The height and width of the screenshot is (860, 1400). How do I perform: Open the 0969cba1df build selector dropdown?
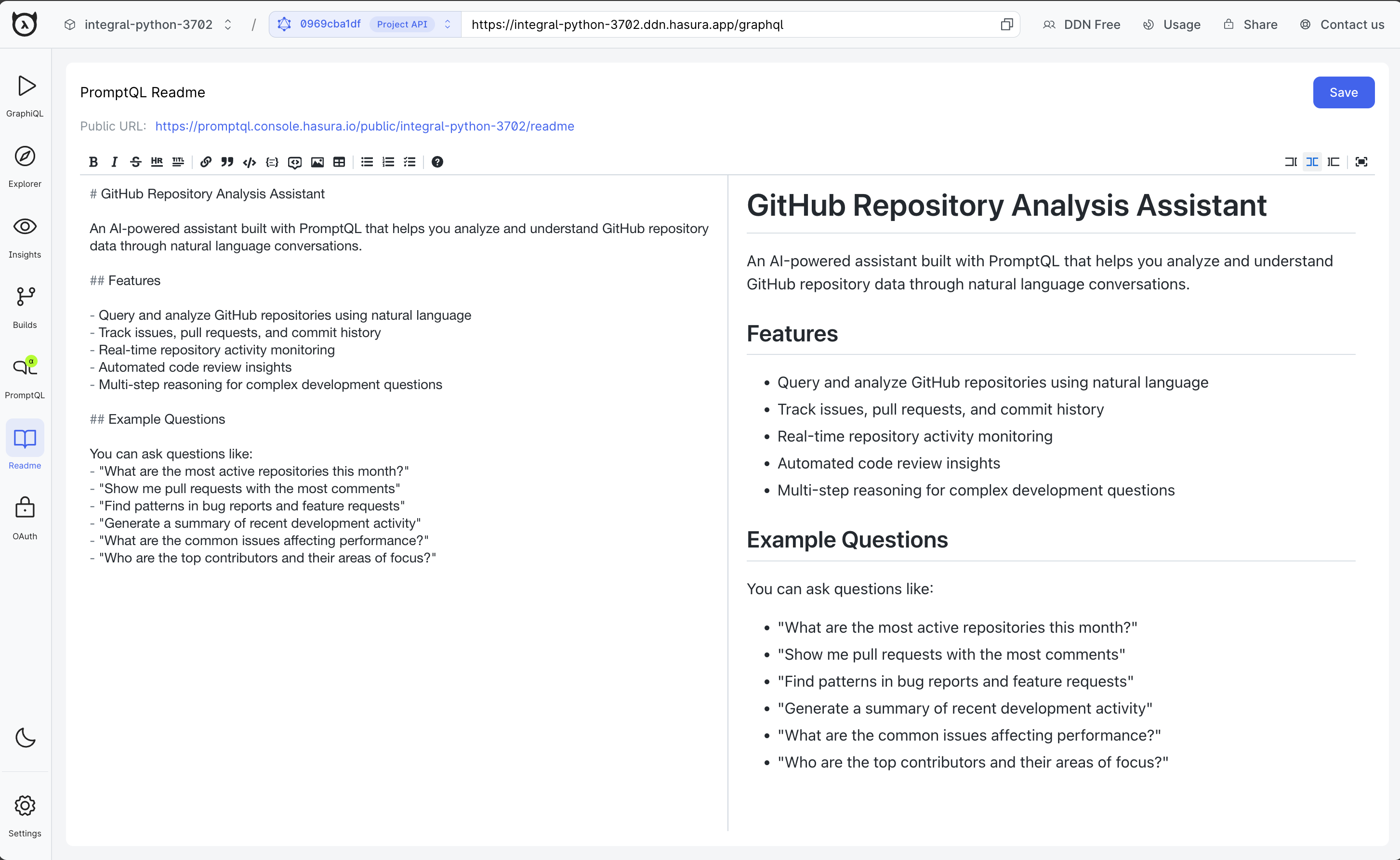pyautogui.click(x=448, y=25)
